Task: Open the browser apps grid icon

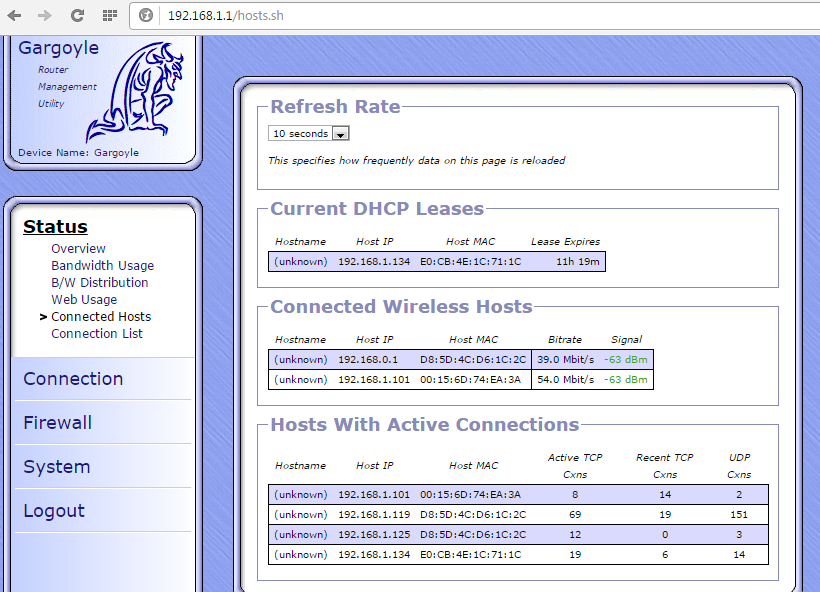Action: (x=109, y=16)
